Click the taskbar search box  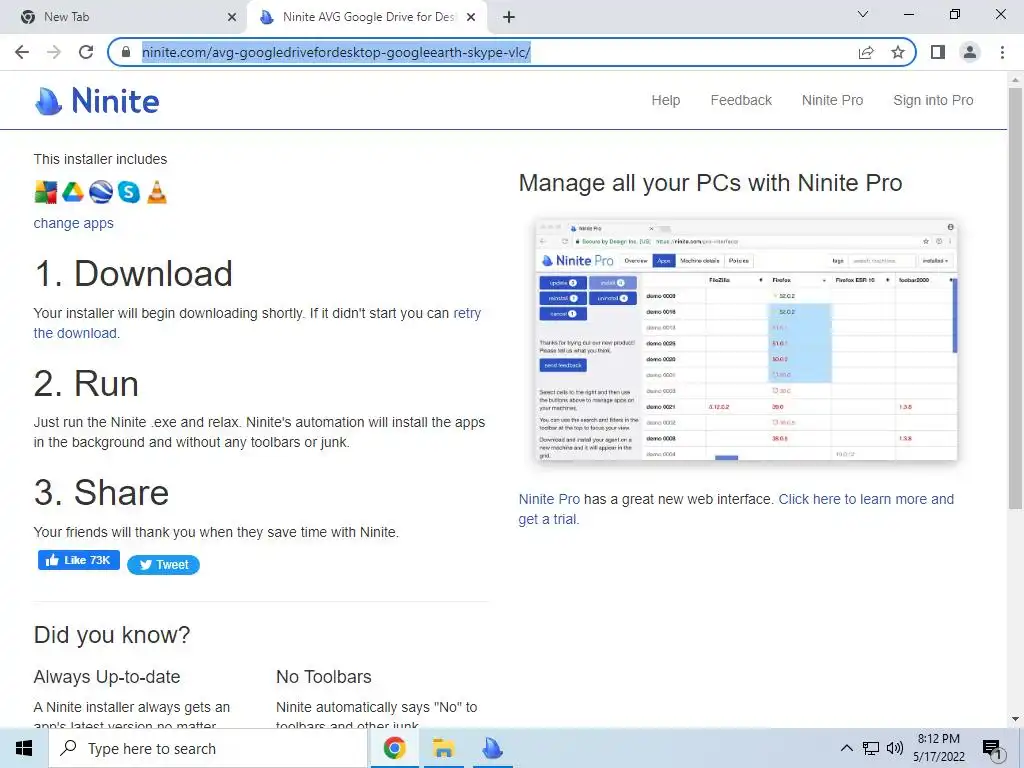[208, 748]
